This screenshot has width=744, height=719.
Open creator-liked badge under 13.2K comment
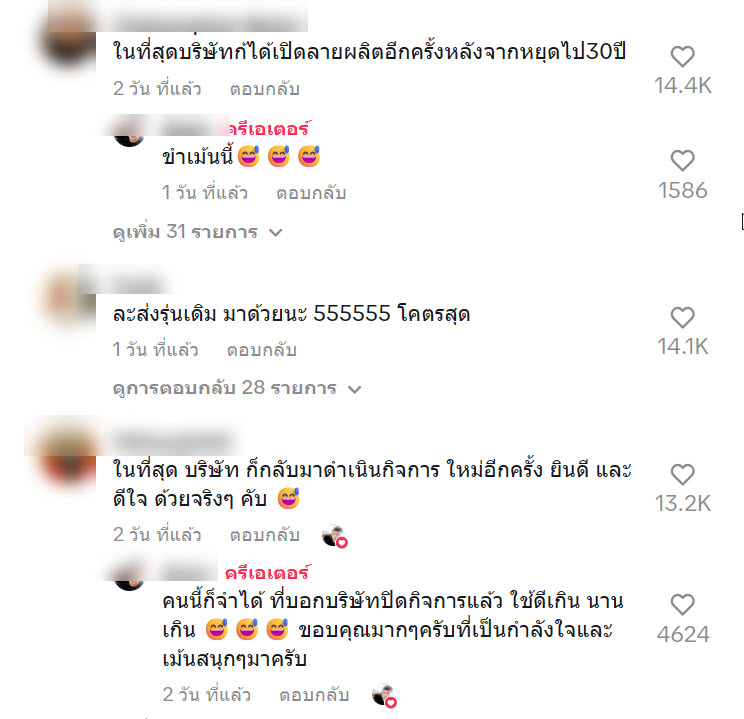(x=335, y=536)
